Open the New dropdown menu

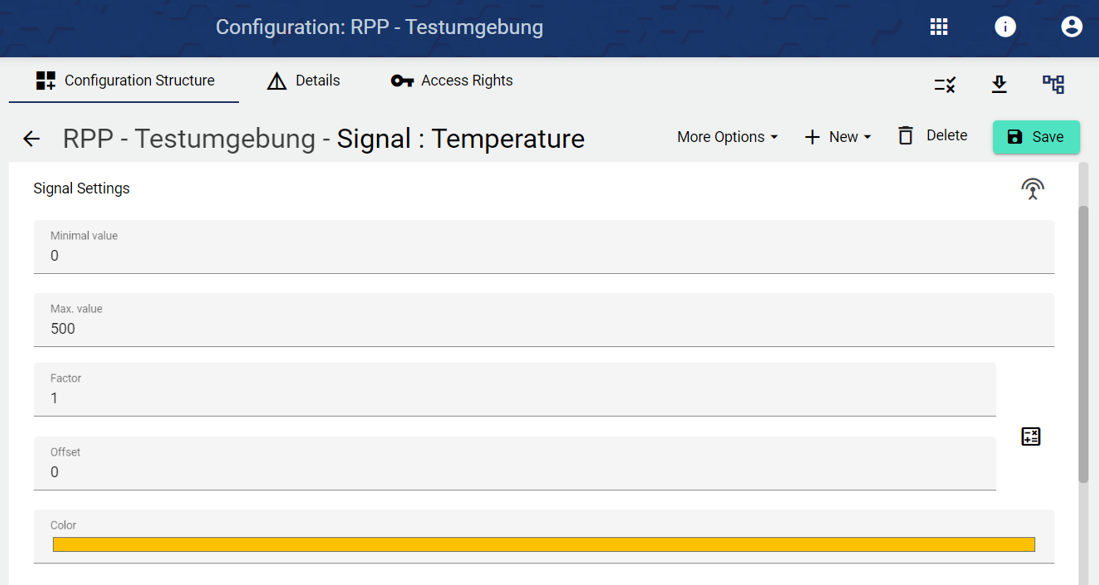coord(838,137)
